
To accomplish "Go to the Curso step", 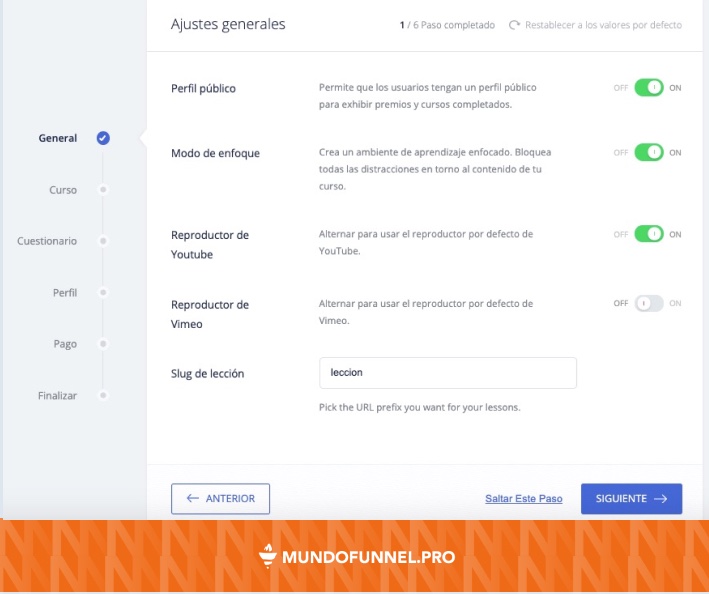I will tap(63, 190).
